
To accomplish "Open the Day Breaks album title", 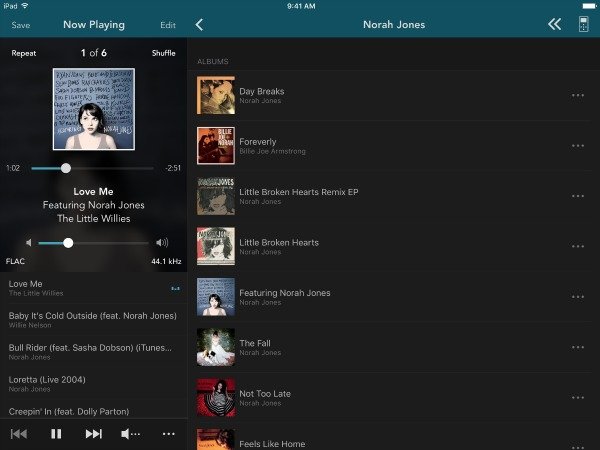I will pyautogui.click(x=262, y=91).
